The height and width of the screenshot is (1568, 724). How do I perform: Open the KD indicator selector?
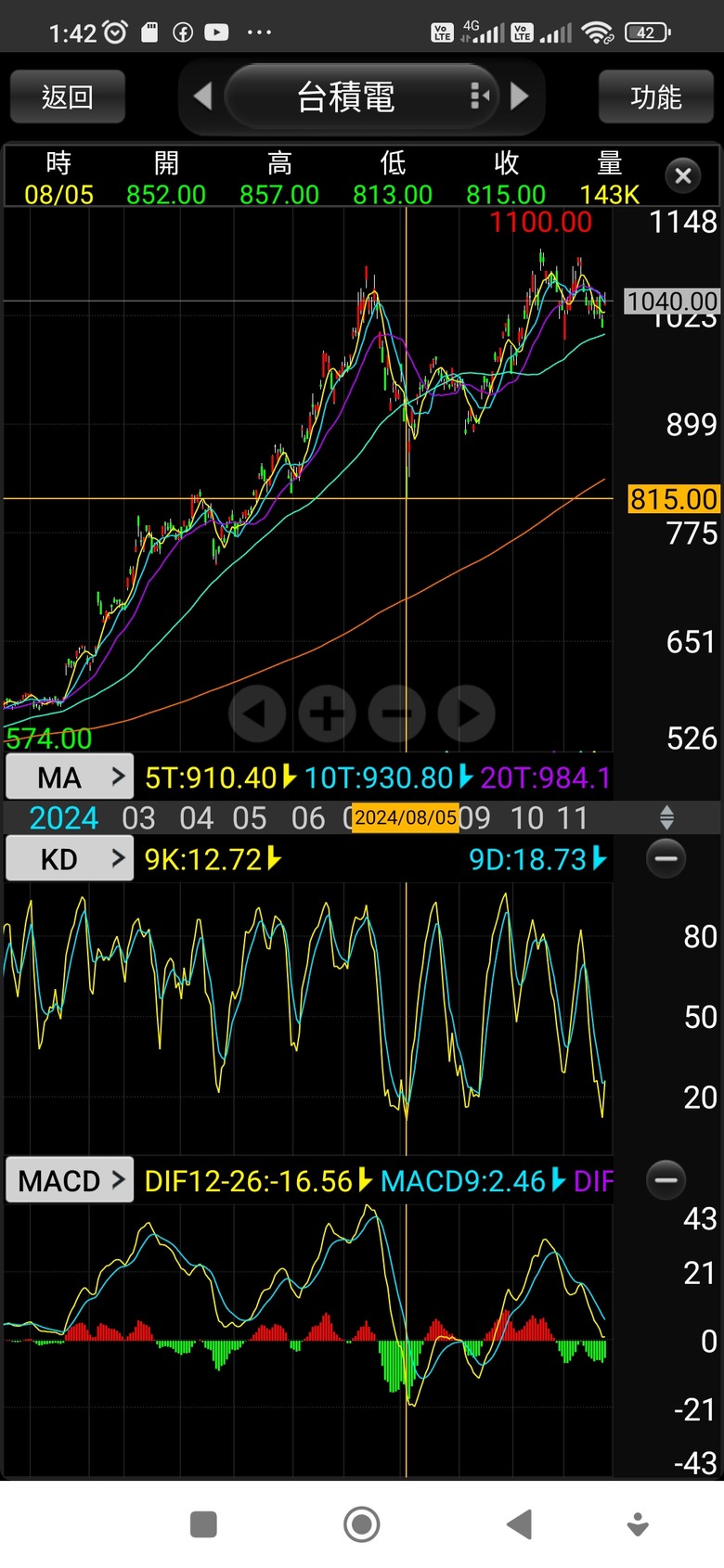[70, 858]
